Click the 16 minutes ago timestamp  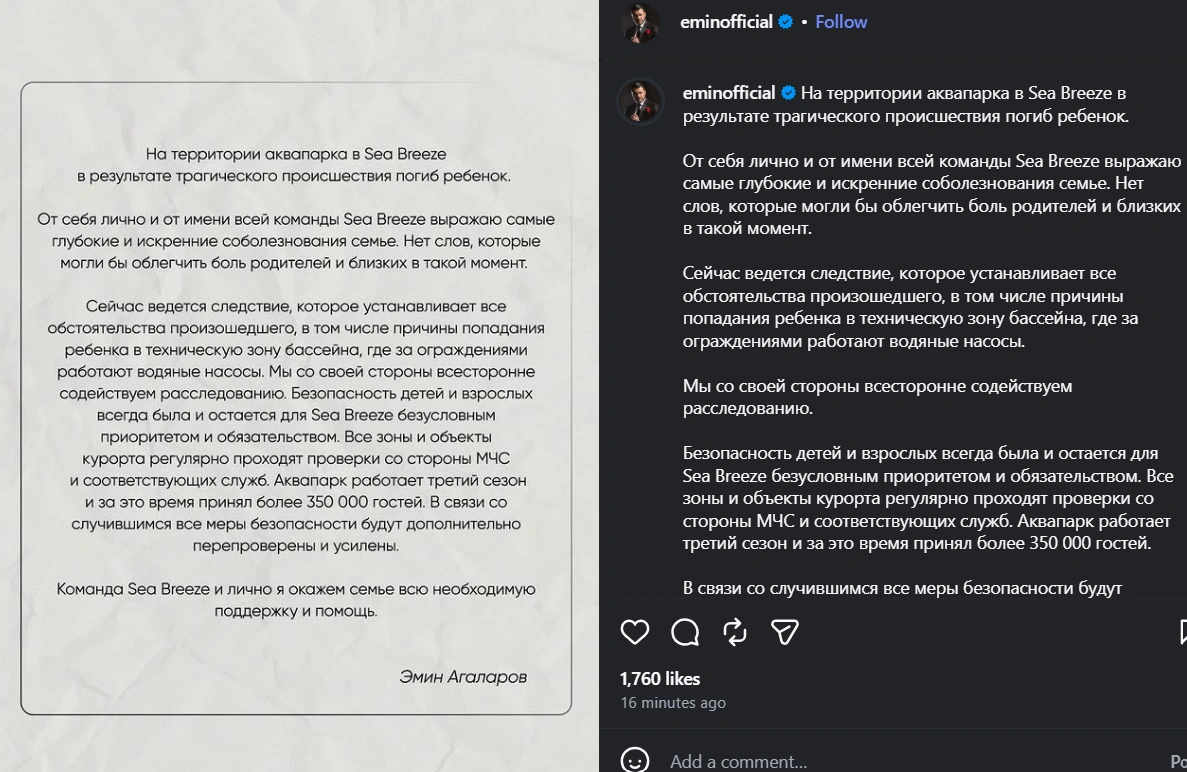[673, 702]
